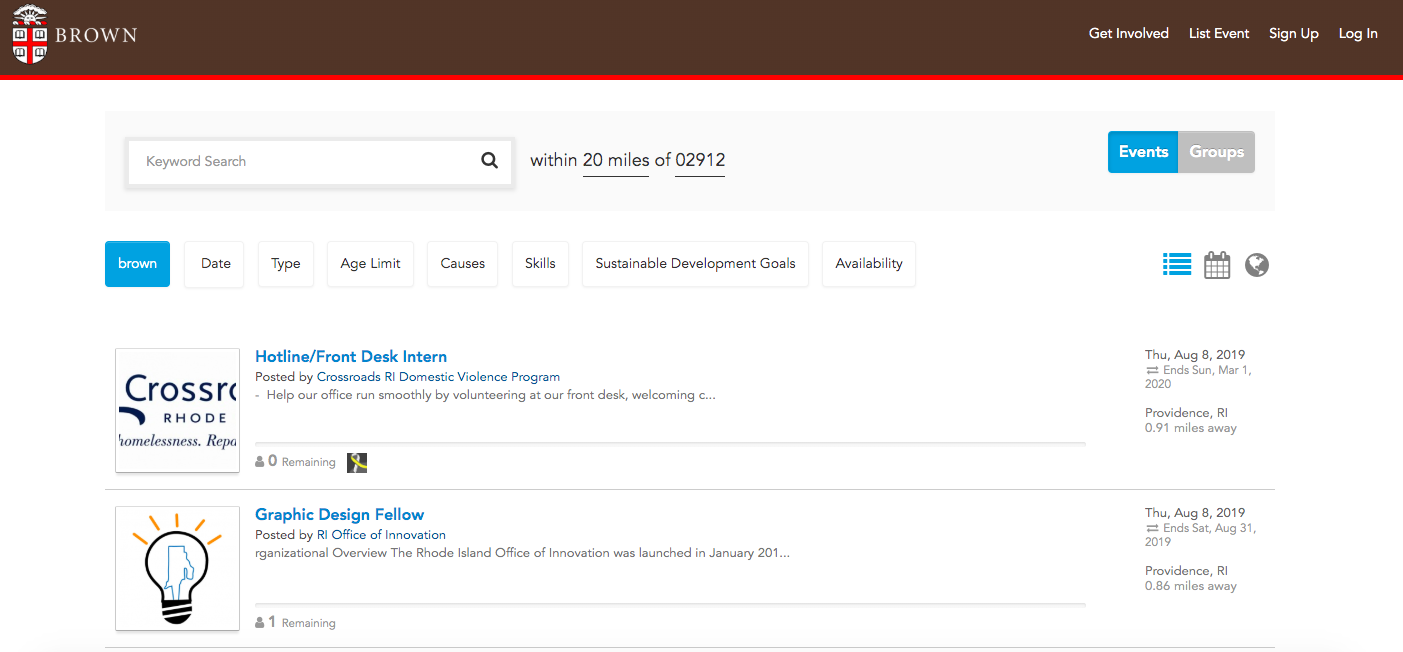Click 'Providence, RI' on the Graphic Design Fellow listing
Screen dimensions: 1403x652
pos(1186,571)
